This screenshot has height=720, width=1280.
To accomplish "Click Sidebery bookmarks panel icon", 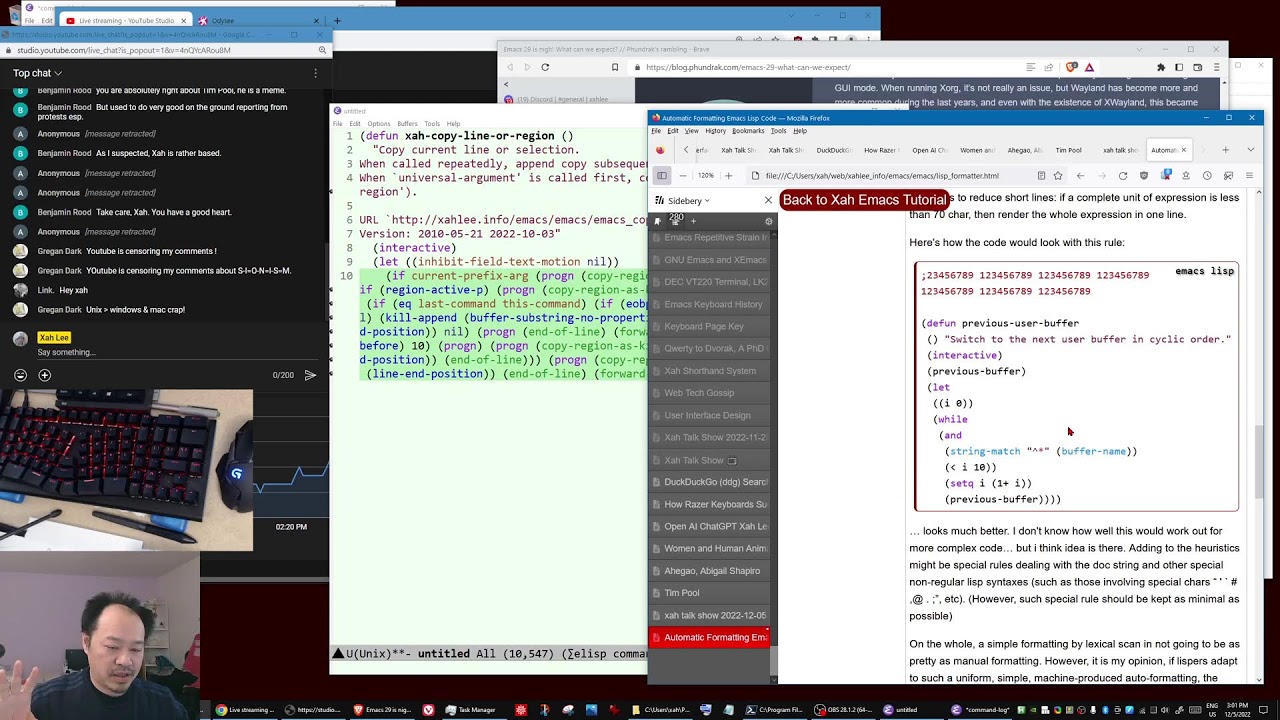I will pyautogui.click(x=658, y=221).
